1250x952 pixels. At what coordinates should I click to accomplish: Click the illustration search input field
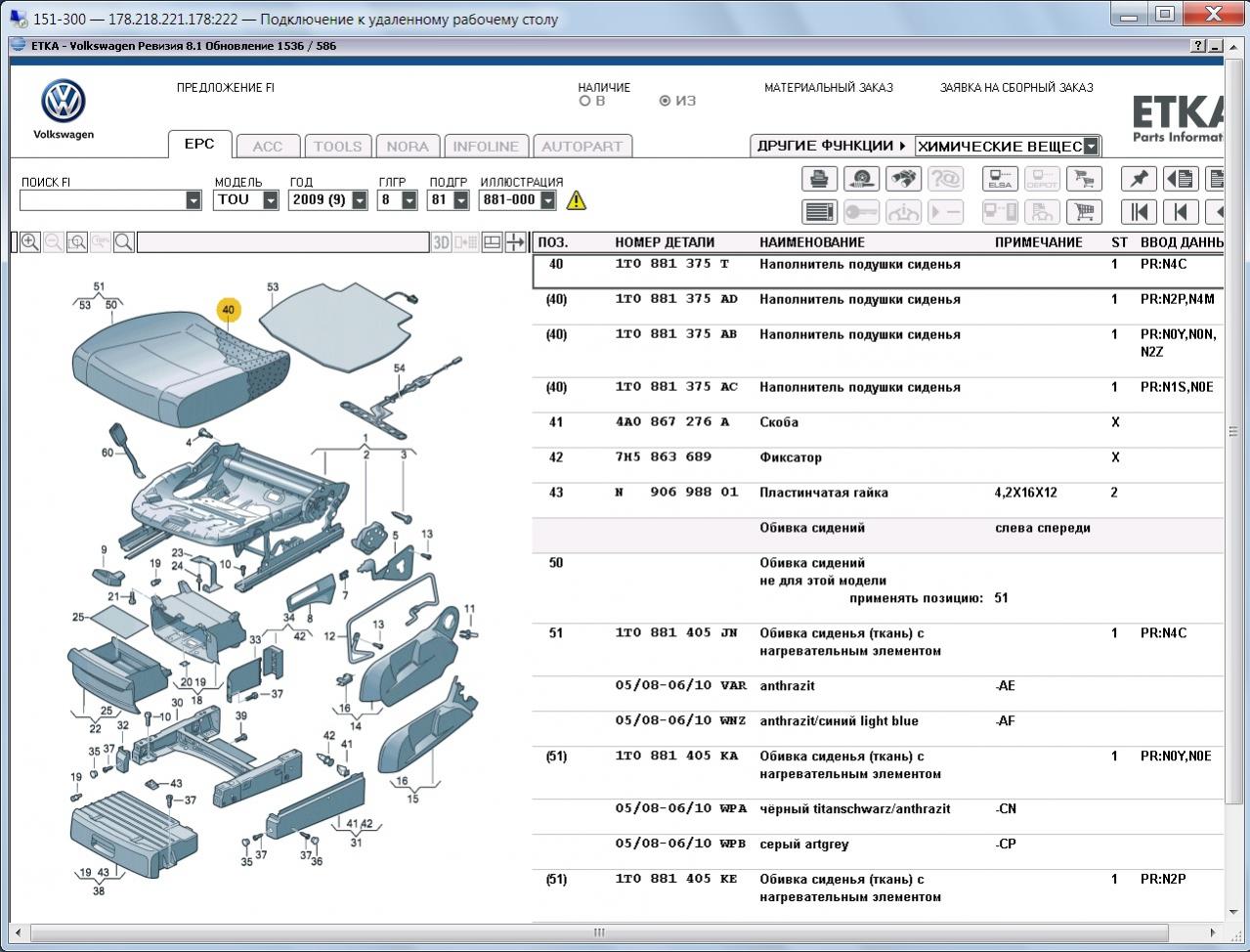[x=283, y=242]
